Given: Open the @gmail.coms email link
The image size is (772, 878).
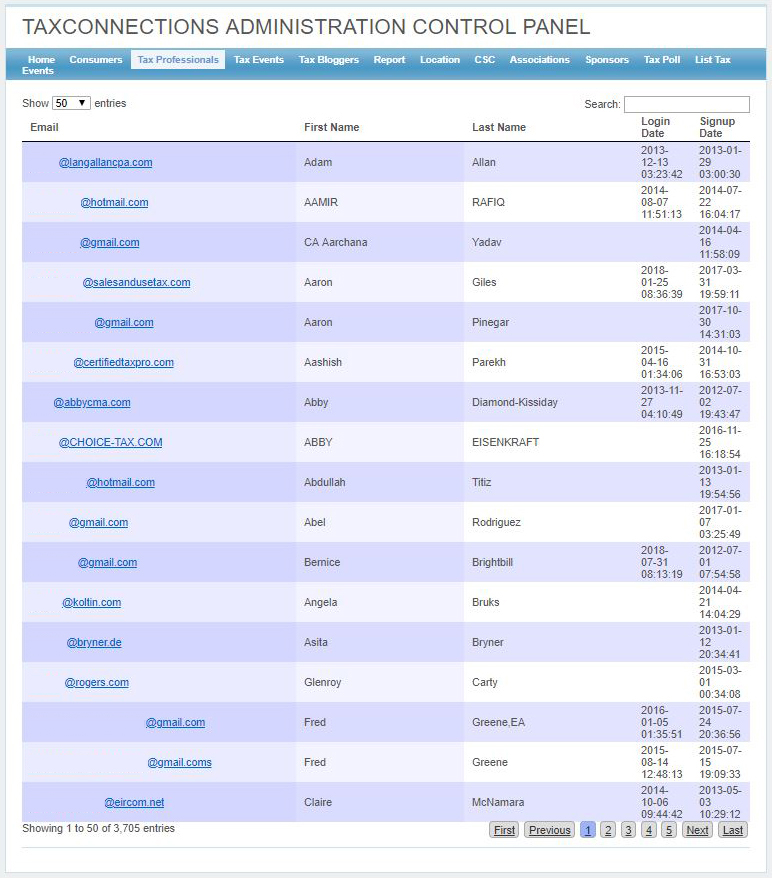Looking at the screenshot, I should pyautogui.click(x=179, y=763).
